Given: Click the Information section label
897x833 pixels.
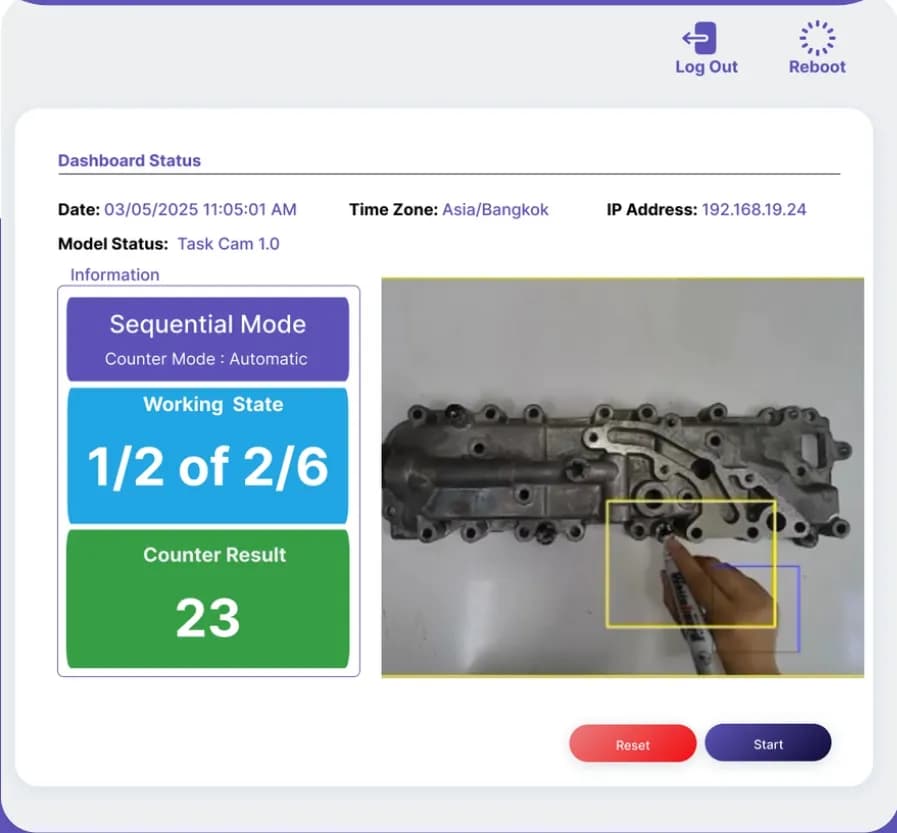Looking at the screenshot, I should tap(114, 275).
